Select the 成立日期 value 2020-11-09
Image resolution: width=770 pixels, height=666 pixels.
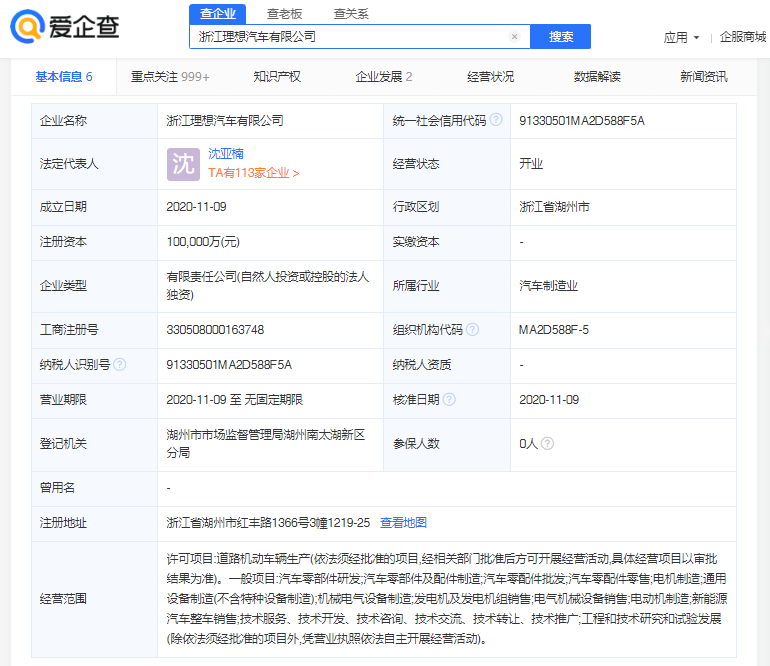(196, 207)
